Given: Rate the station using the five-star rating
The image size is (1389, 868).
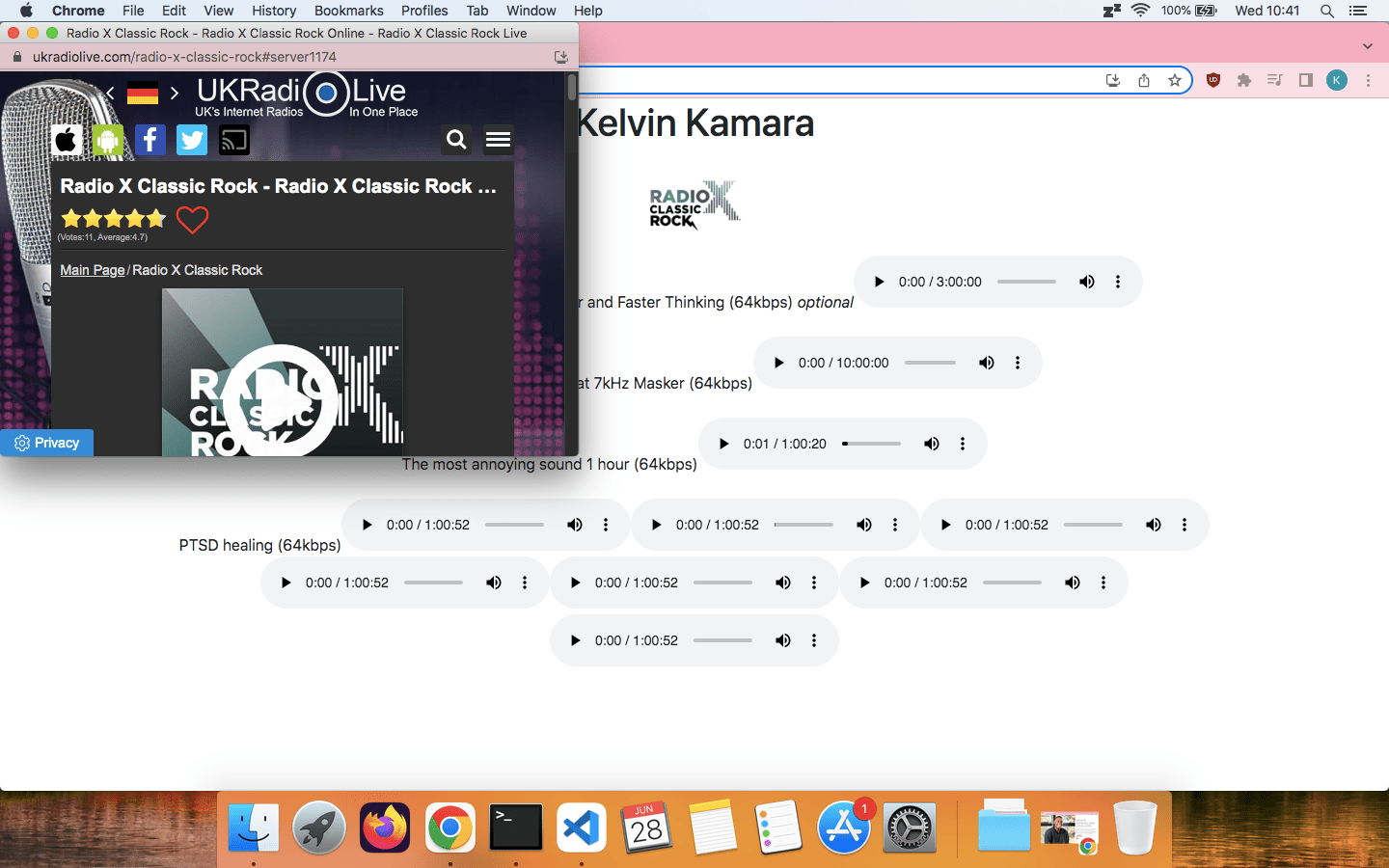Looking at the screenshot, I should pyautogui.click(x=114, y=218).
